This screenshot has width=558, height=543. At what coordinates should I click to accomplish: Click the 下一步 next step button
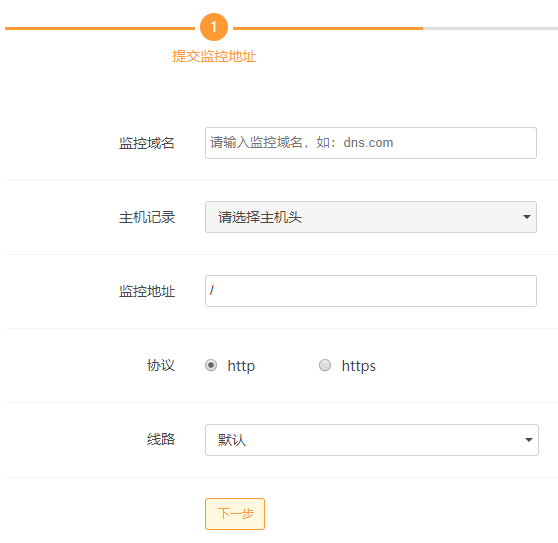[235, 514]
